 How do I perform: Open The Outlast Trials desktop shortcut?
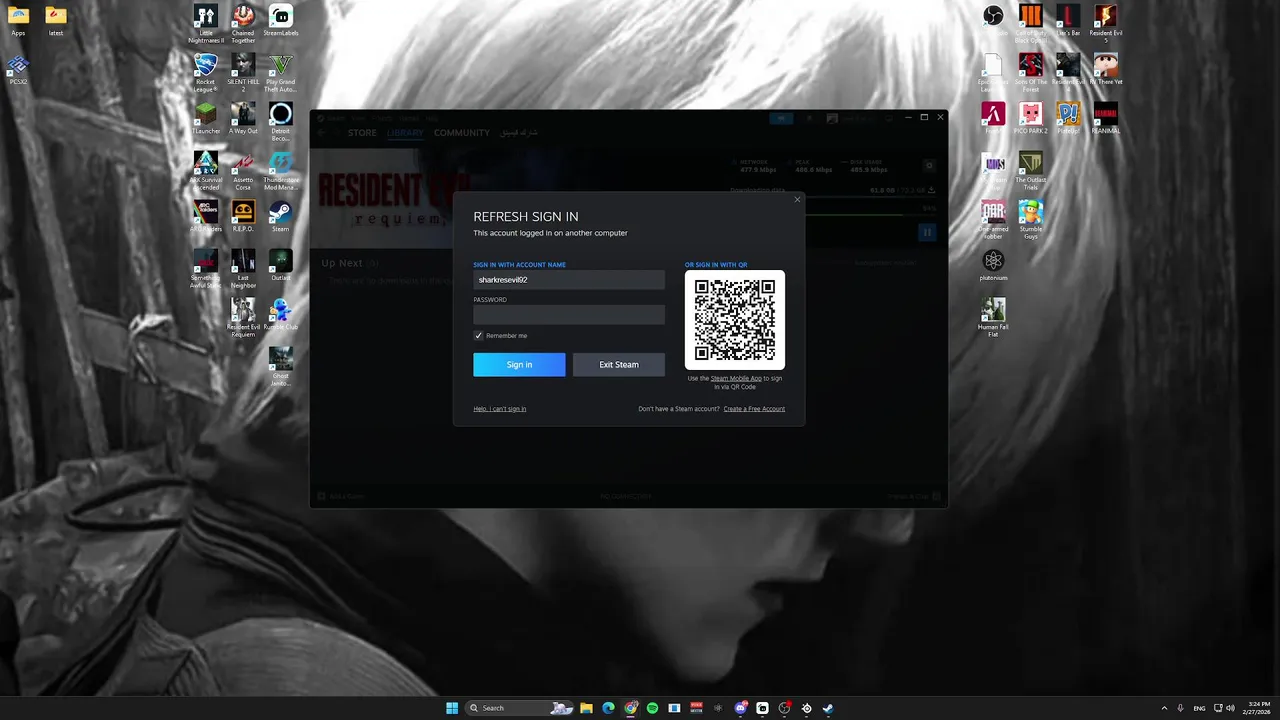tap(1030, 171)
